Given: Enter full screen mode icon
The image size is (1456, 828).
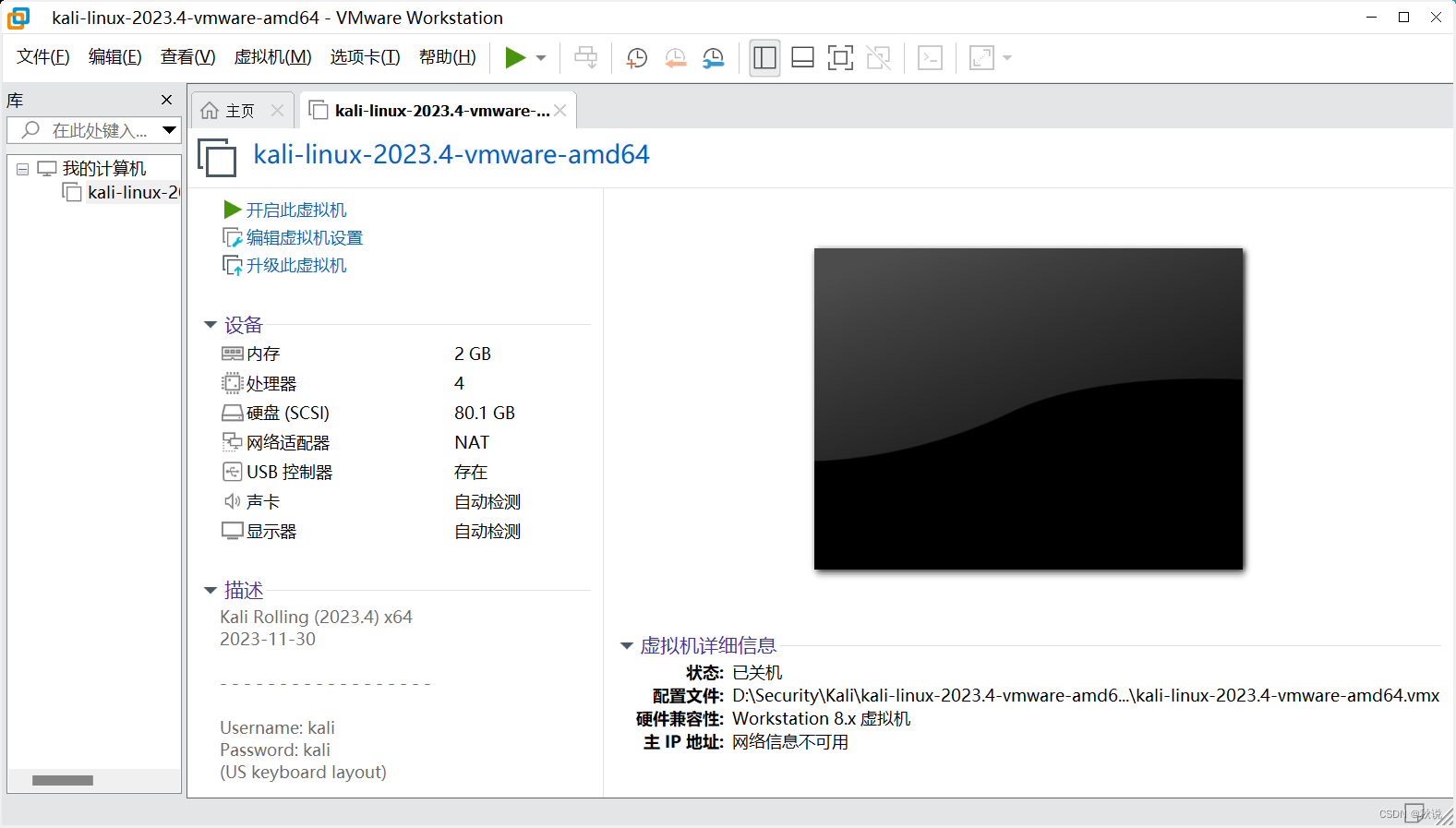Looking at the screenshot, I should [840, 58].
